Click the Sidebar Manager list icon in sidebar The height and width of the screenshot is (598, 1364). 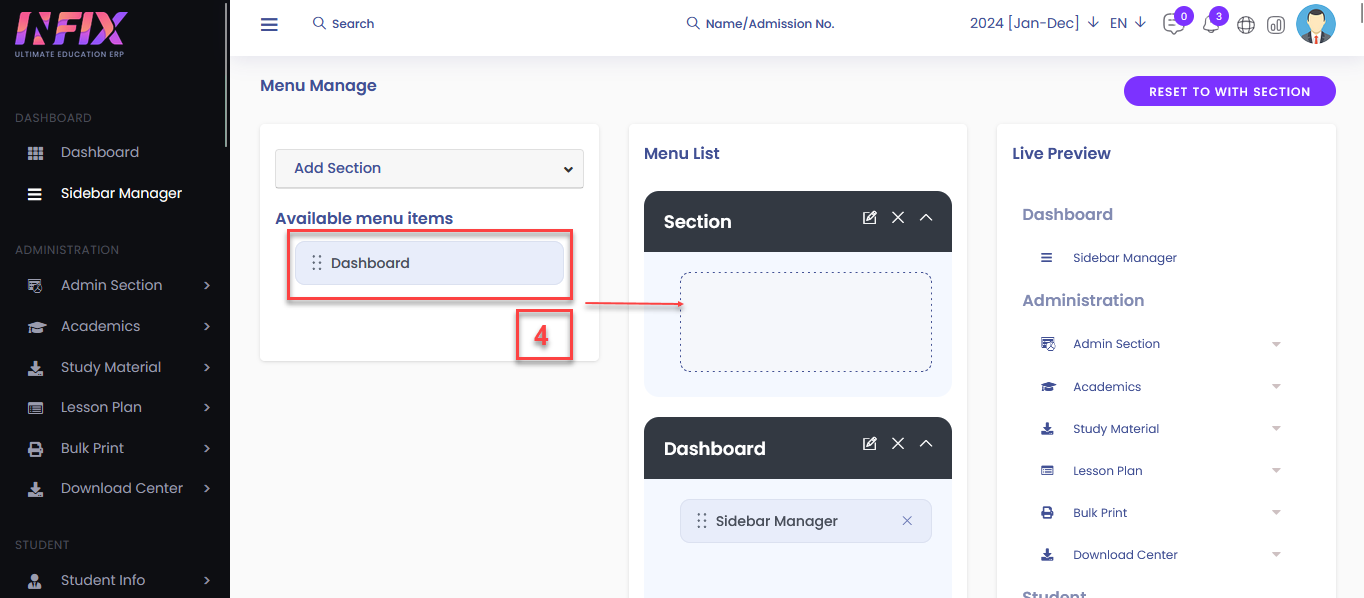click(35, 194)
